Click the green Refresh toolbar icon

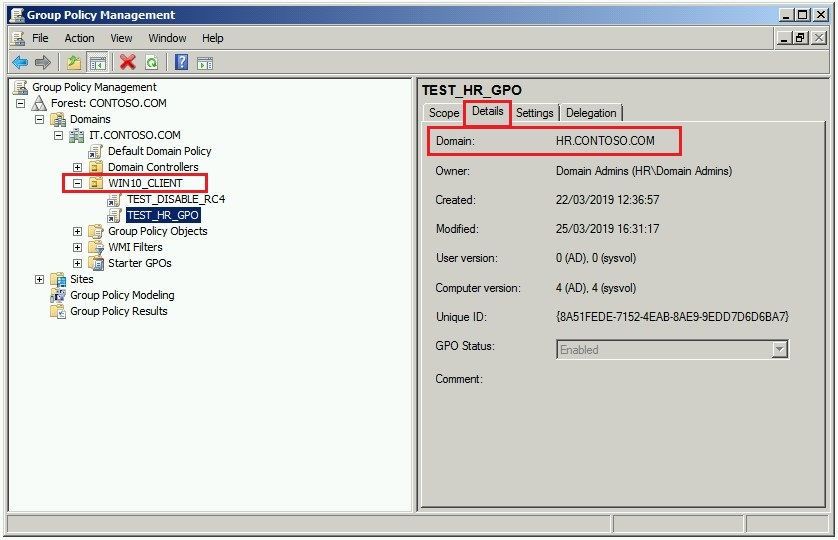pyautogui.click(x=152, y=63)
